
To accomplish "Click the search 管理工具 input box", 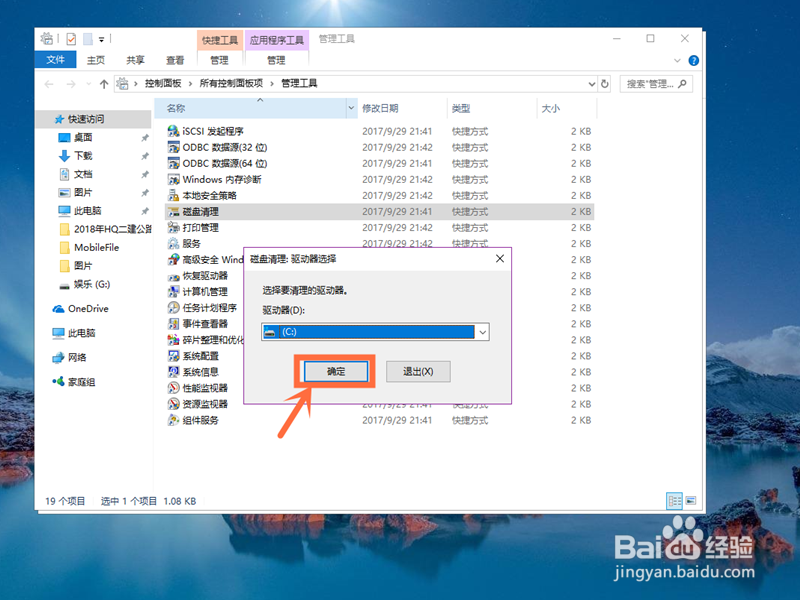I will 656,84.
